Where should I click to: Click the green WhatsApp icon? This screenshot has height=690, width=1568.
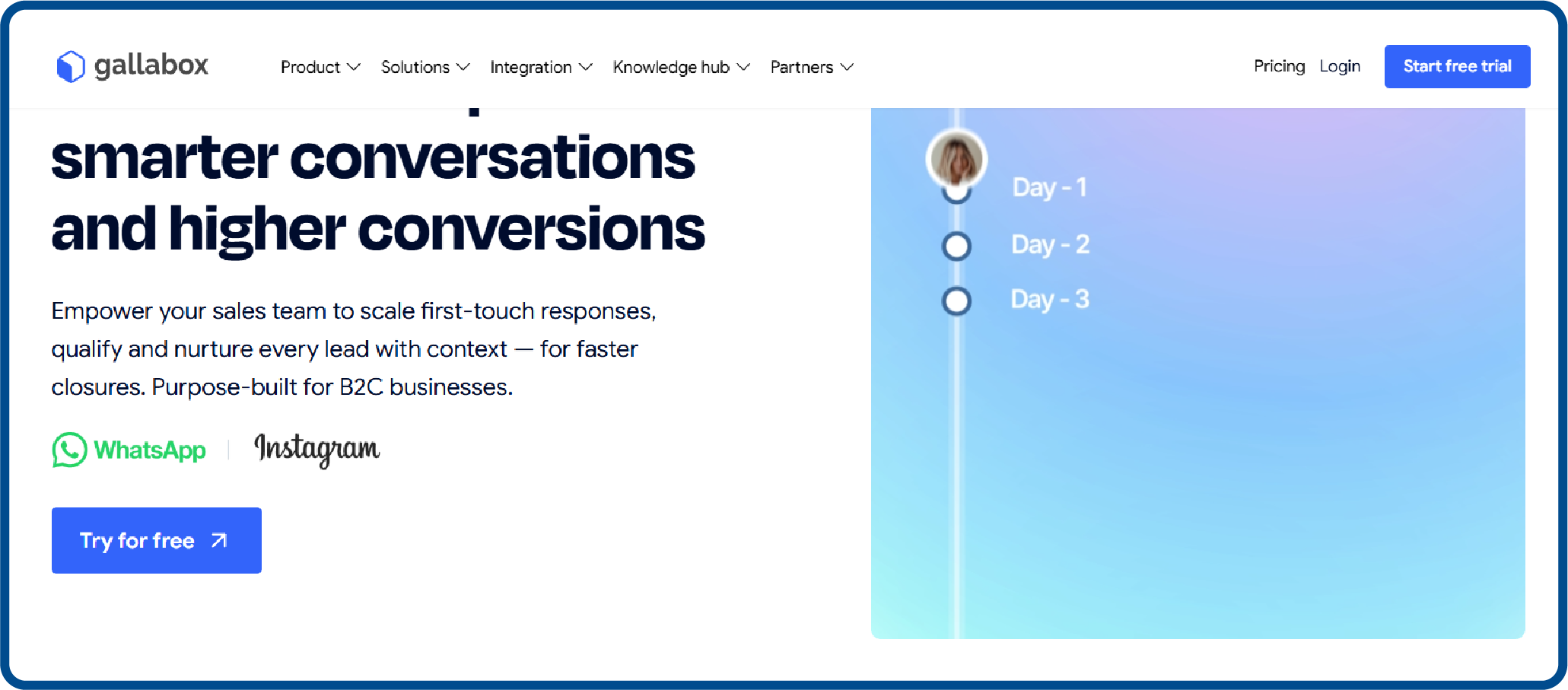click(x=69, y=450)
